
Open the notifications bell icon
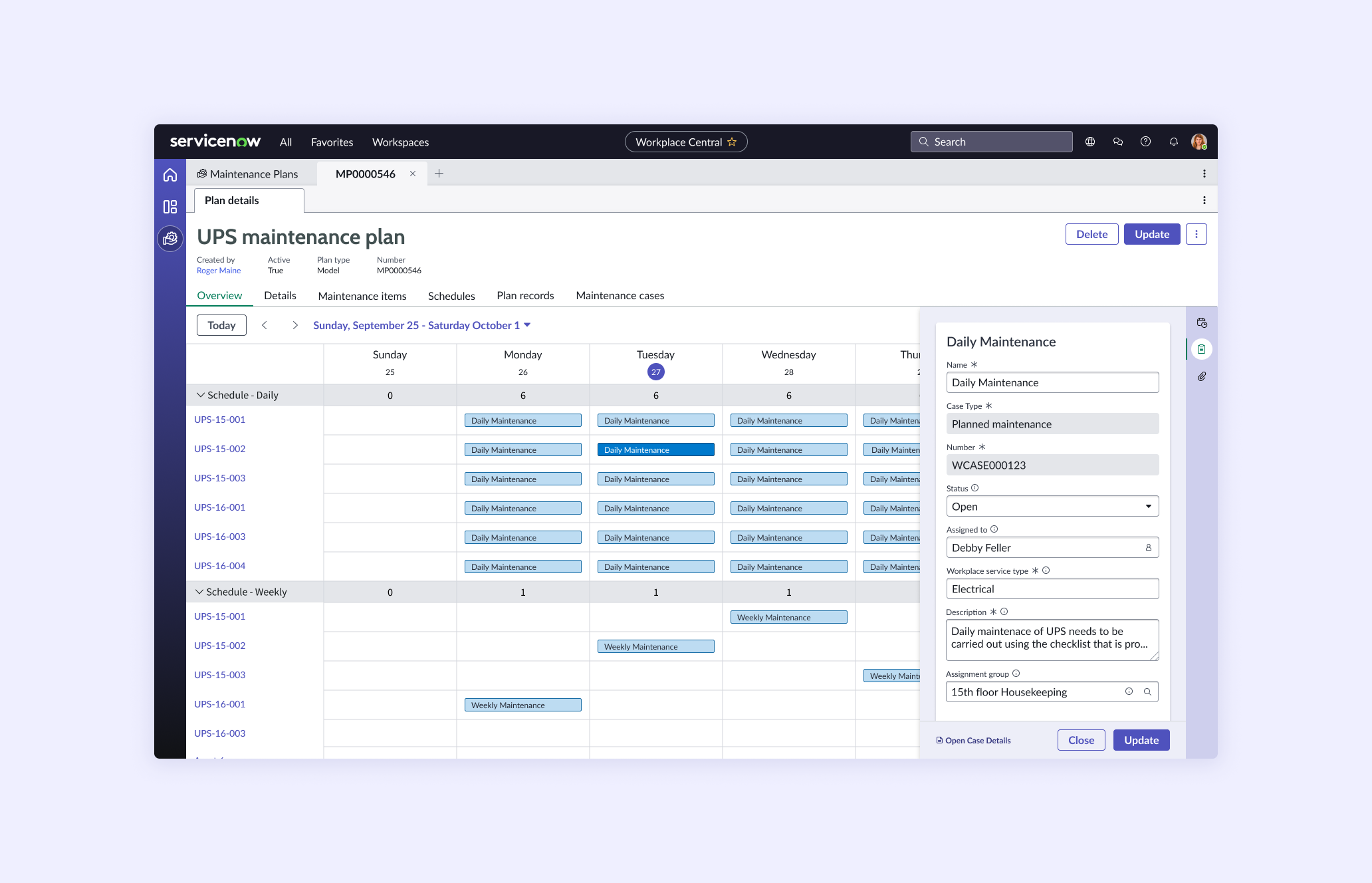click(1174, 142)
